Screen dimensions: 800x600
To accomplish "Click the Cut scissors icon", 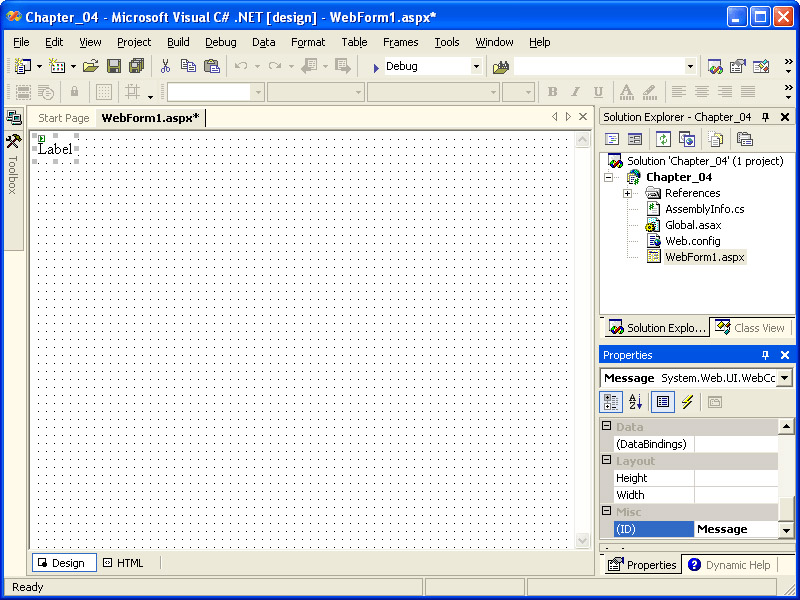I will click(165, 66).
